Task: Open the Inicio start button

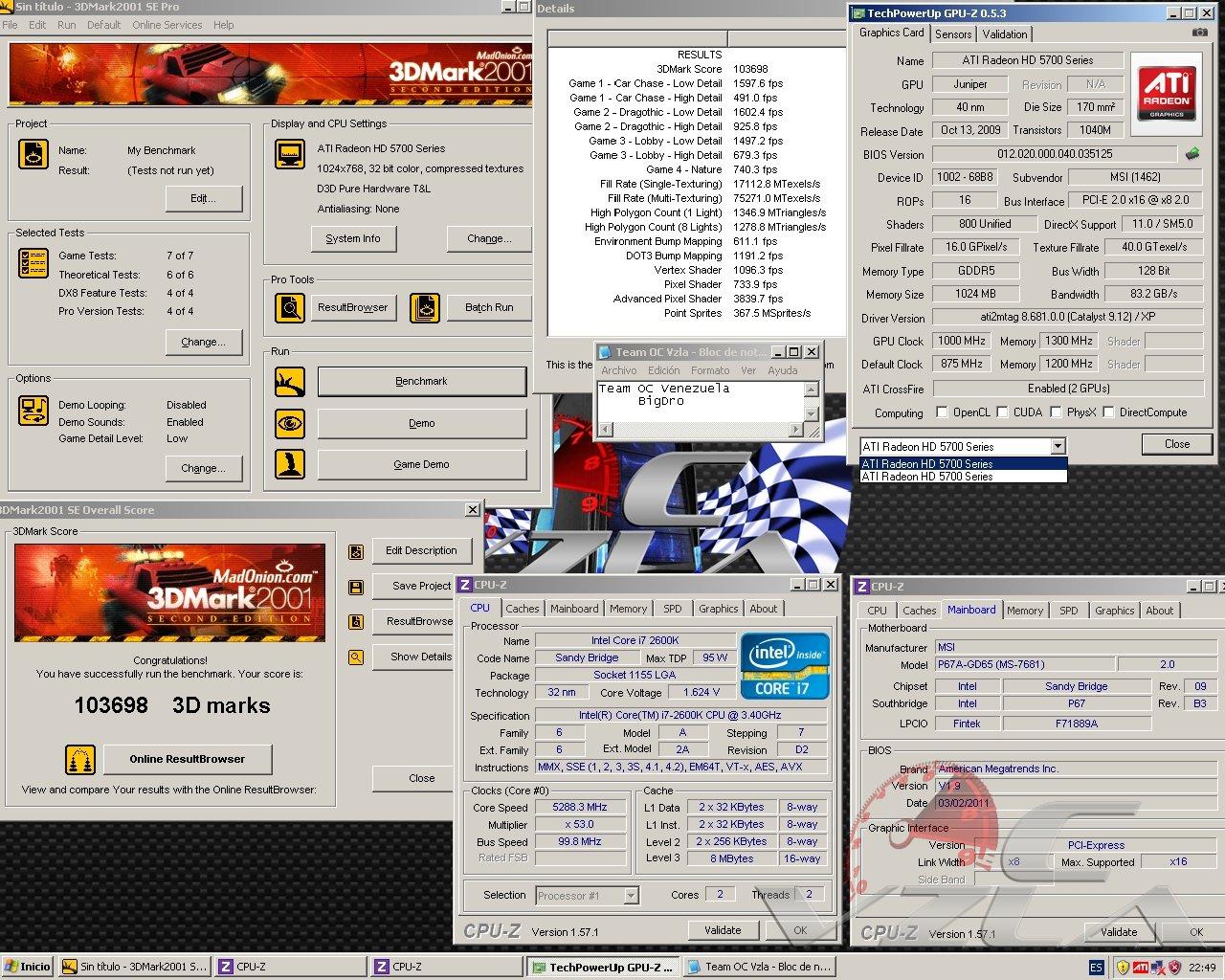Action: 27,967
